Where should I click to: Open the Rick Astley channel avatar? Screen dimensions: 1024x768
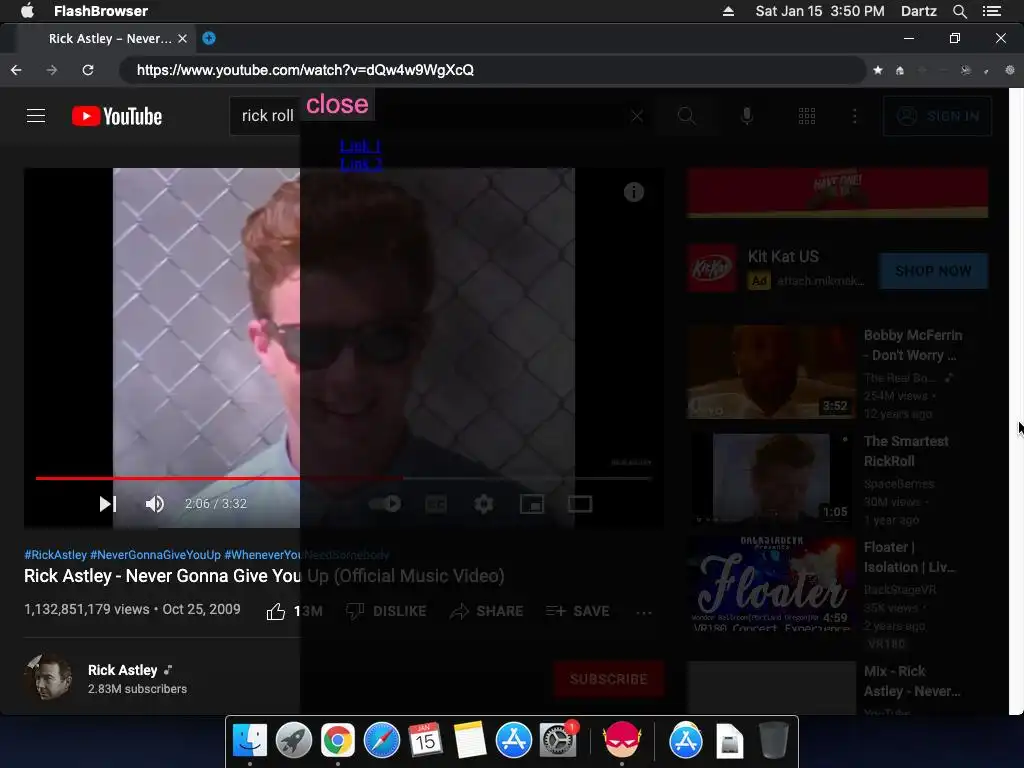48,678
